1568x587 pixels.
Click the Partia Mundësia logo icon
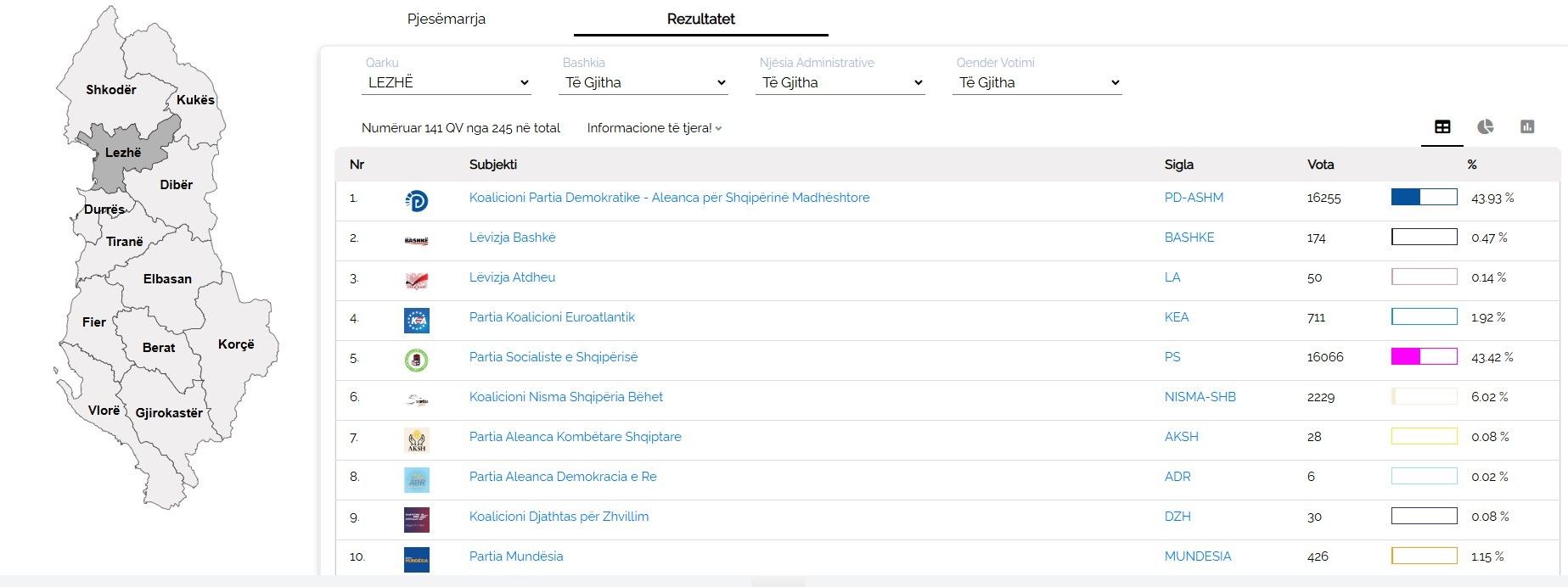[x=416, y=559]
